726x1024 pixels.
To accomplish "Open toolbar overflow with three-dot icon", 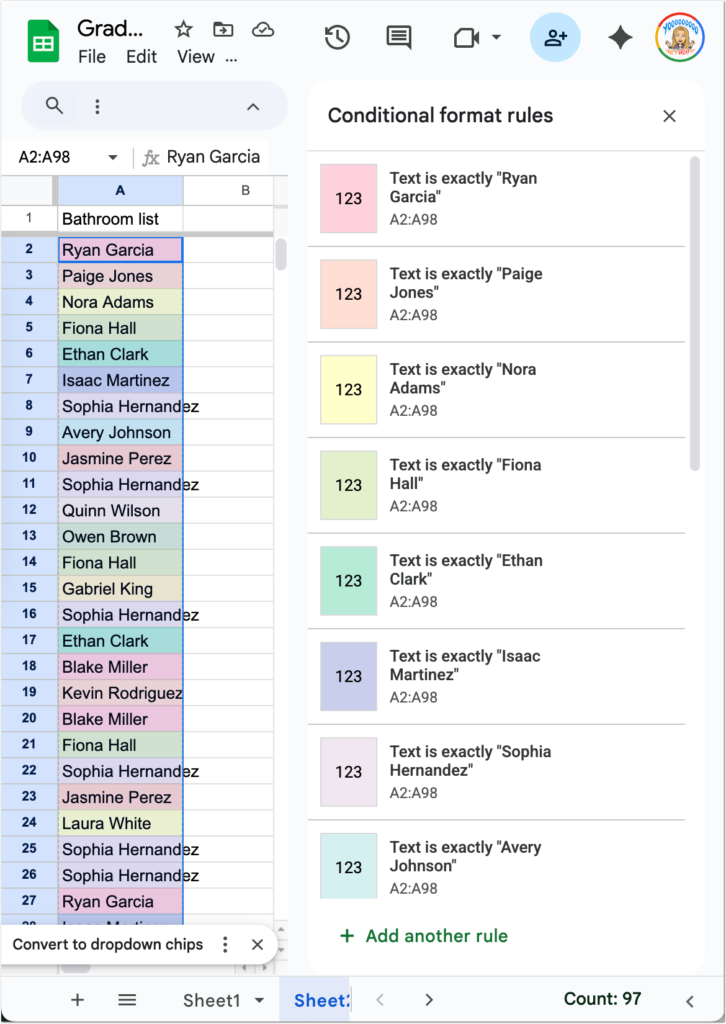I will point(97,106).
